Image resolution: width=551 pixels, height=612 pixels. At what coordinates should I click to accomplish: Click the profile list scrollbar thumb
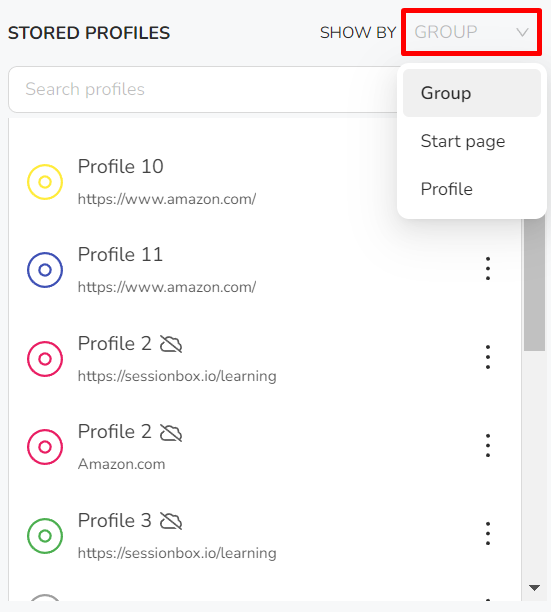point(534,283)
